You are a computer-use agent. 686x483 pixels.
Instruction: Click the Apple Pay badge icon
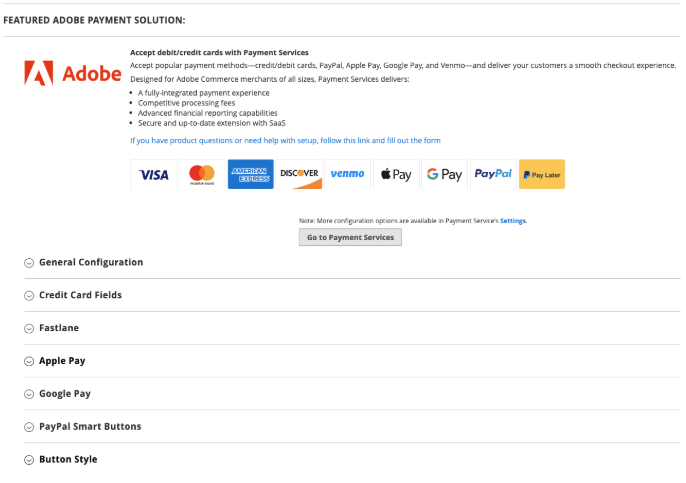[x=396, y=174]
